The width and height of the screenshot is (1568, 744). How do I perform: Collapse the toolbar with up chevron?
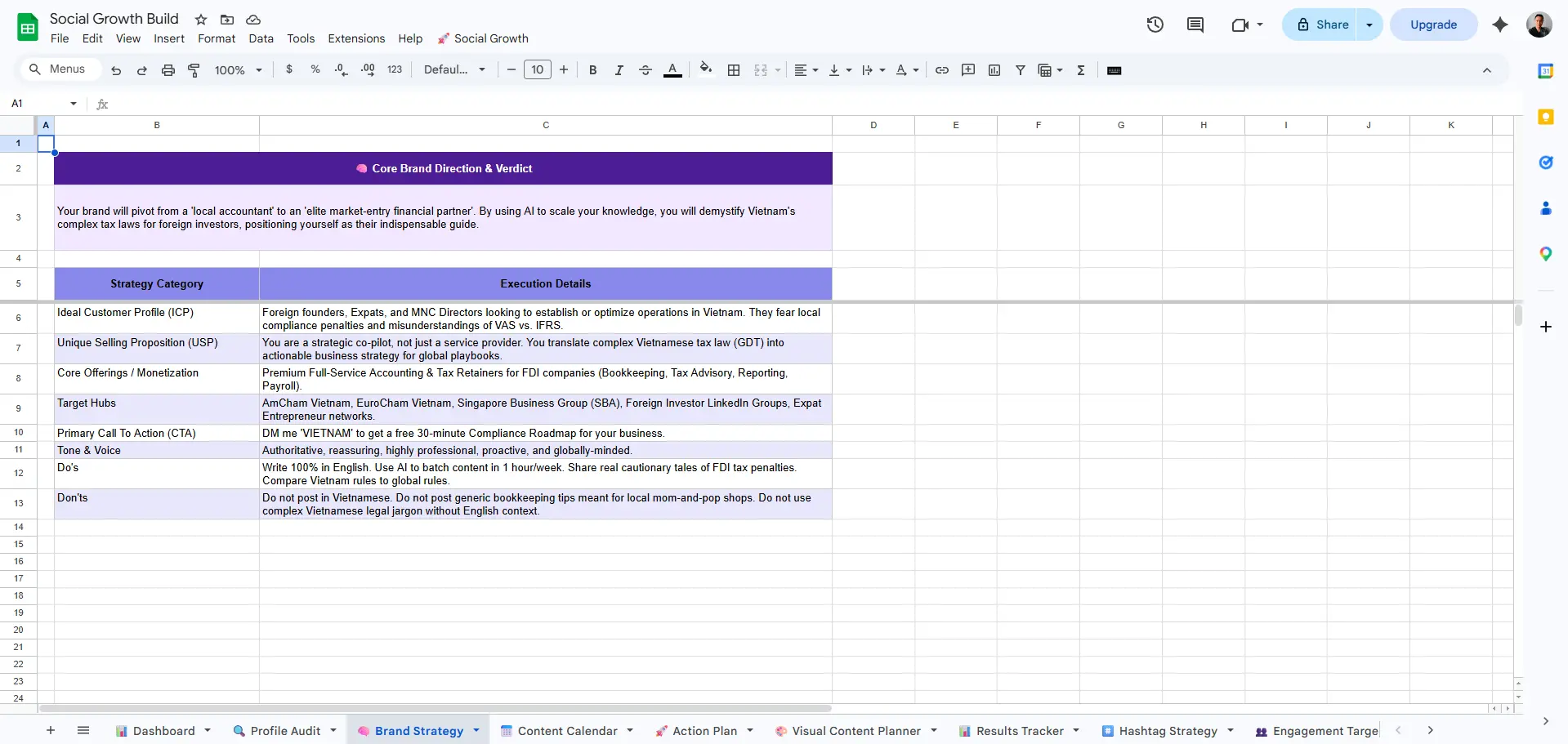pyautogui.click(x=1487, y=70)
